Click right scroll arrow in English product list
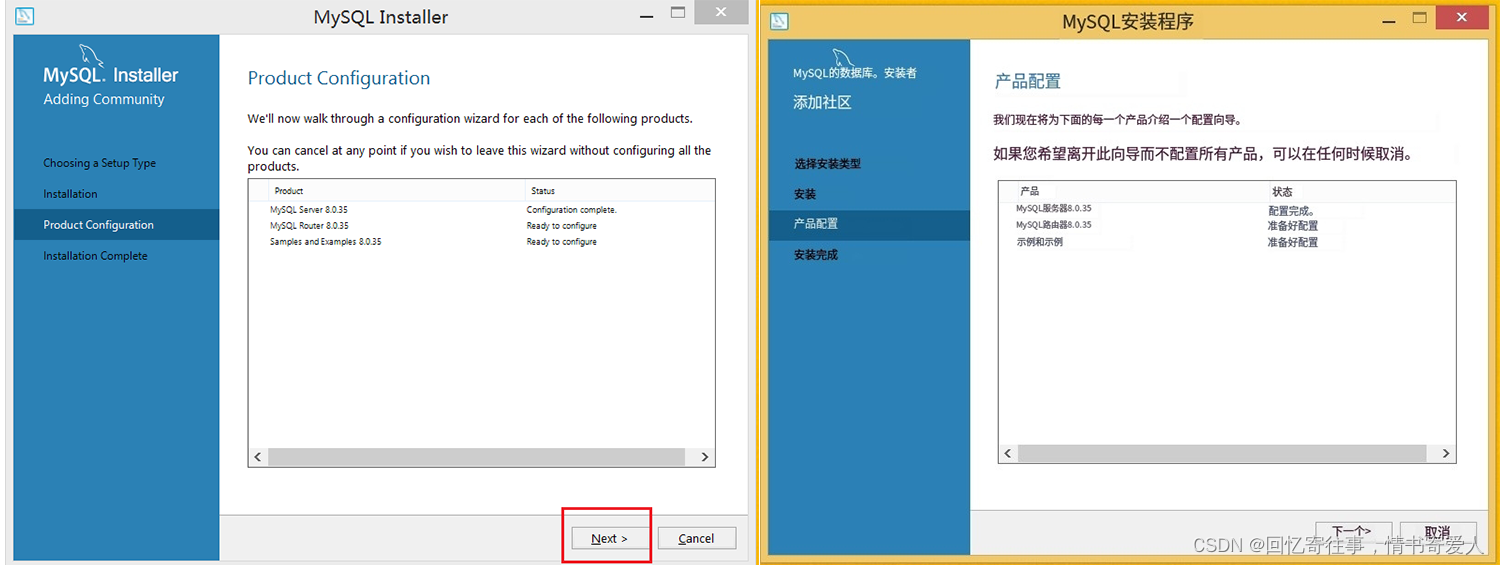The image size is (1500, 565). tap(705, 456)
